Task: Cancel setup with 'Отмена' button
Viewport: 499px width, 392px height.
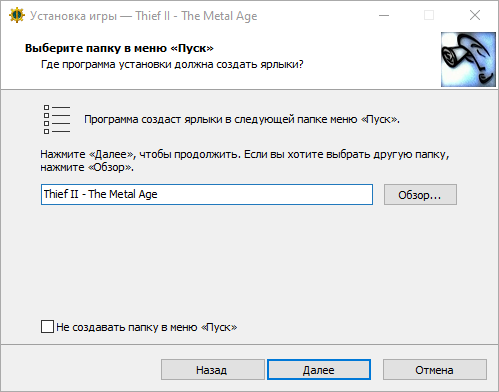Action: (435, 370)
